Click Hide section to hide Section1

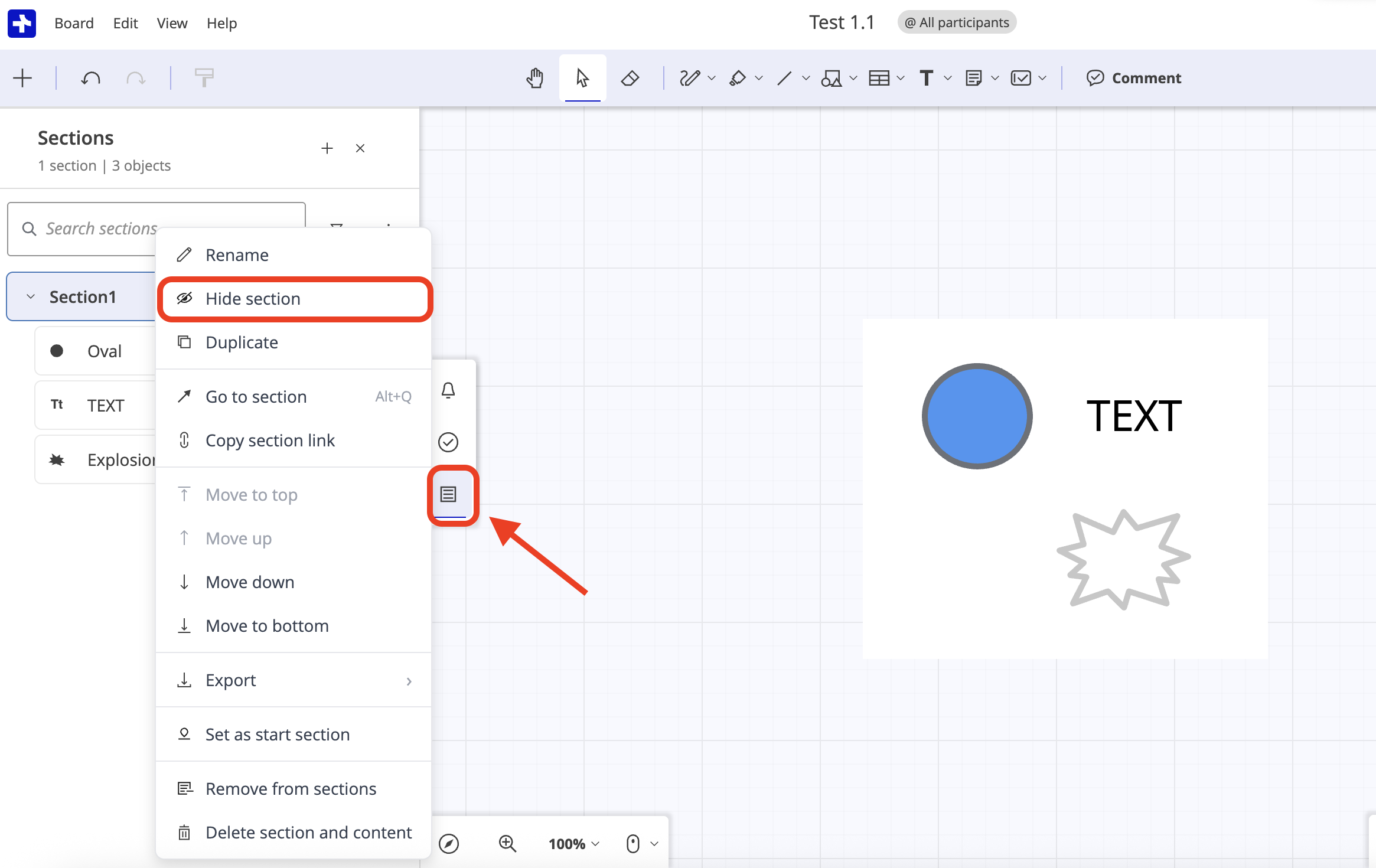(295, 299)
